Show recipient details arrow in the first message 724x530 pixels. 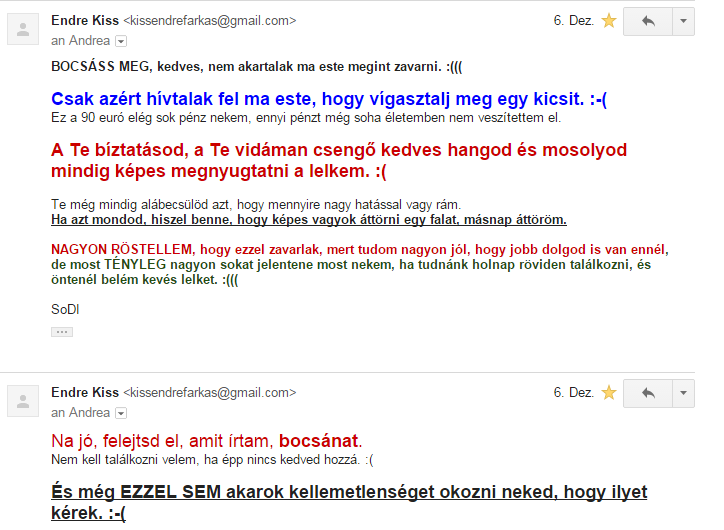point(121,41)
